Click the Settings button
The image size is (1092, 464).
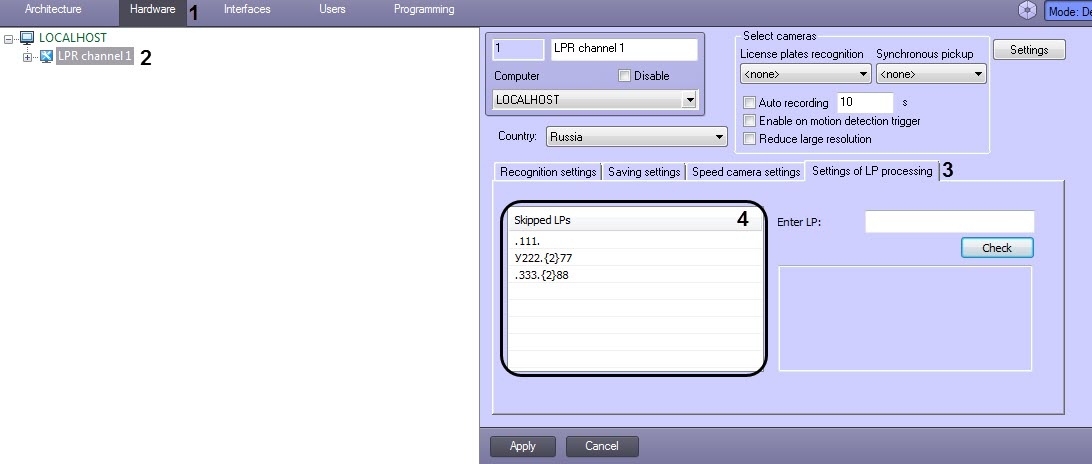(1029, 50)
